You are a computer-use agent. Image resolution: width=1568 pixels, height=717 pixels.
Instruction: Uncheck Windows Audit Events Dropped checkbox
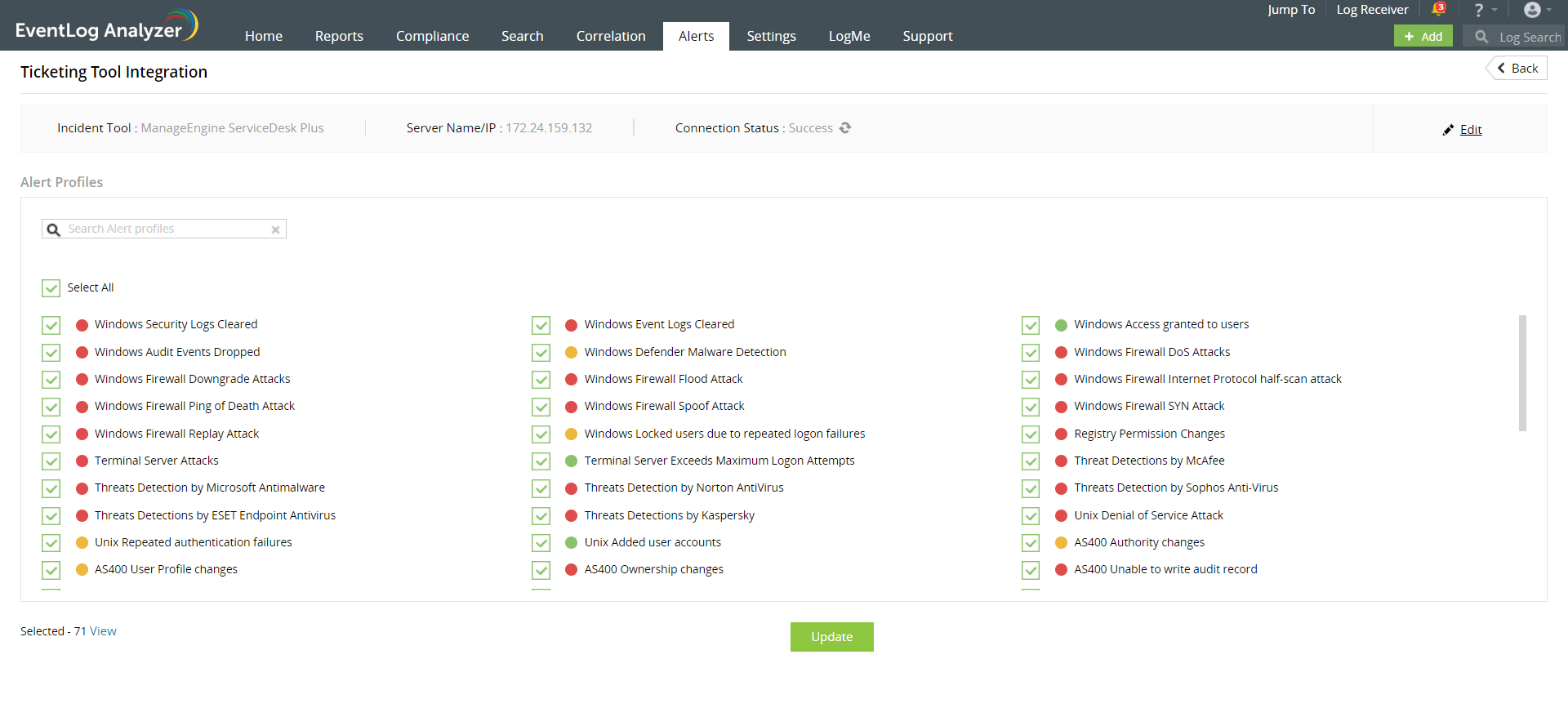(x=51, y=353)
